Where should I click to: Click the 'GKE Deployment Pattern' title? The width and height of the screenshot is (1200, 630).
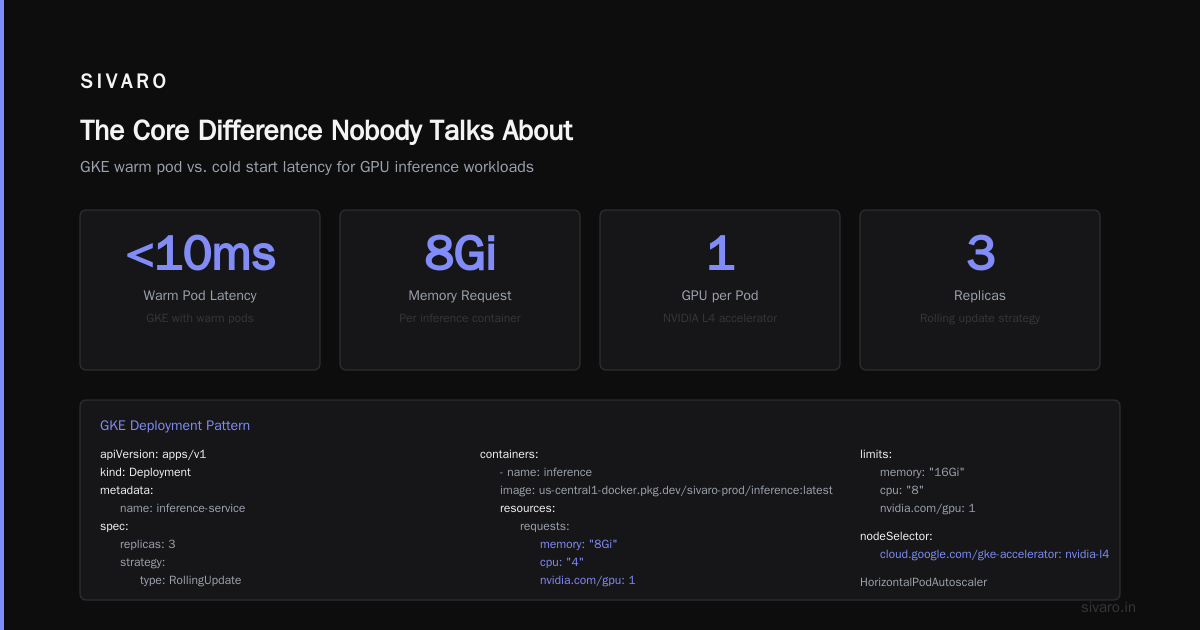[175, 426]
